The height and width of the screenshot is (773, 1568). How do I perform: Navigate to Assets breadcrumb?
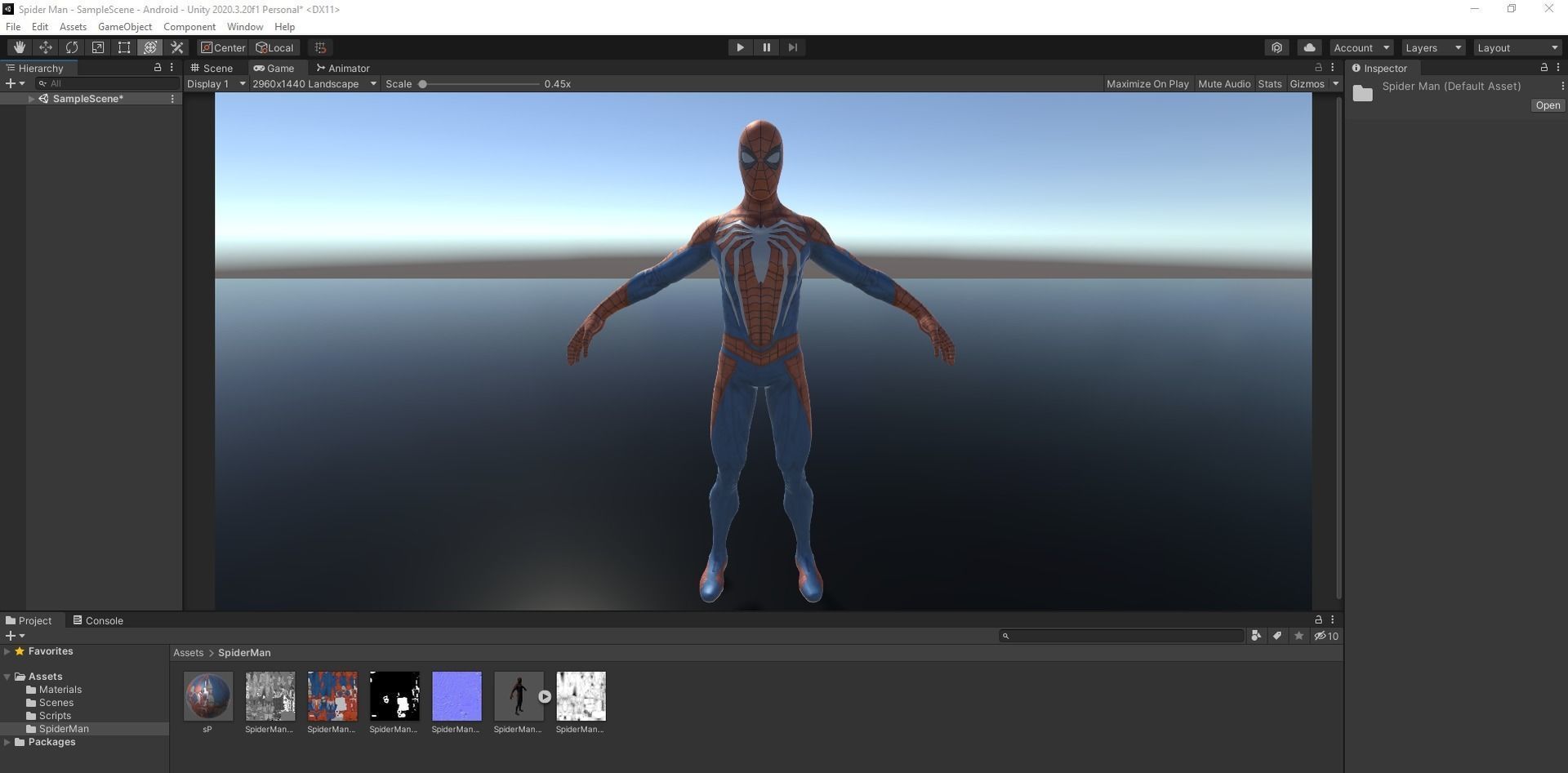coord(188,653)
